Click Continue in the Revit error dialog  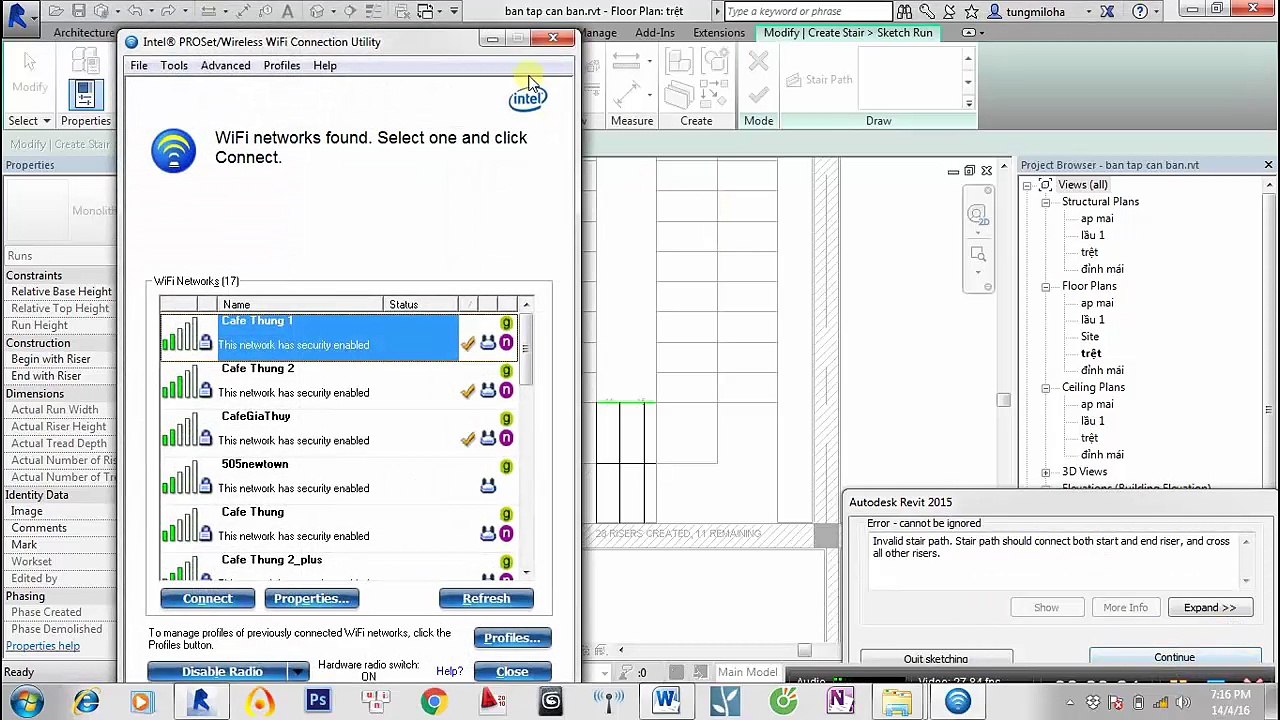(x=1175, y=658)
